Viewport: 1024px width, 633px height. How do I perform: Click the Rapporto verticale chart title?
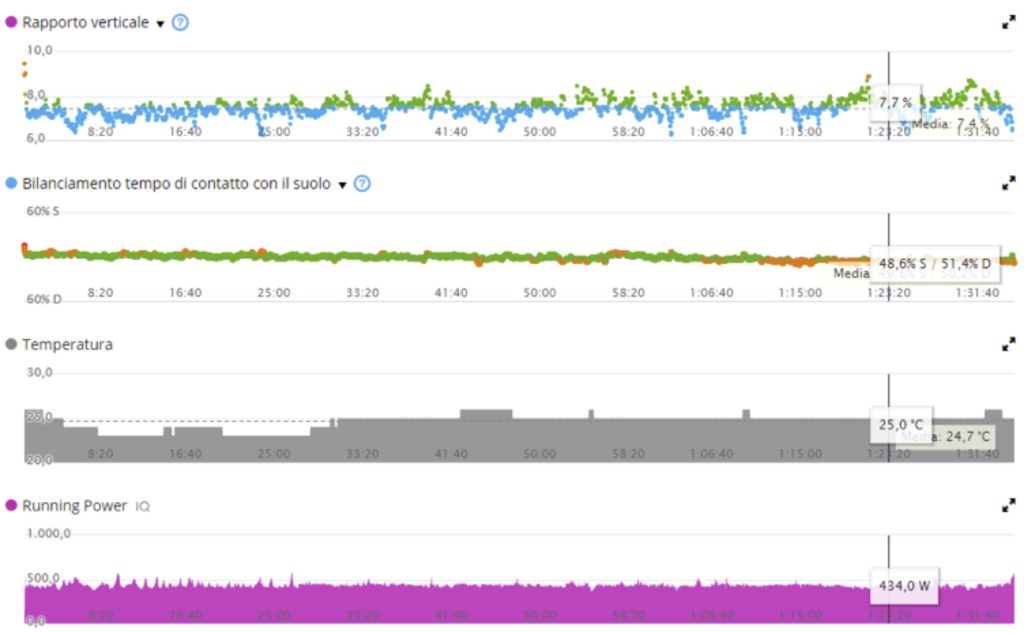point(86,23)
